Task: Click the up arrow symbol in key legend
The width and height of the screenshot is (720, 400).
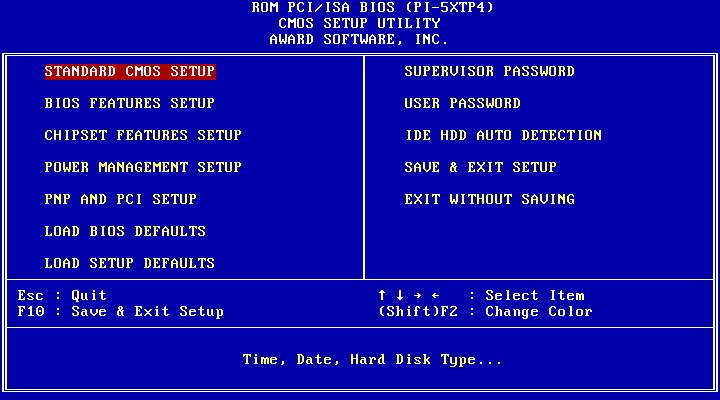Action: (382, 295)
